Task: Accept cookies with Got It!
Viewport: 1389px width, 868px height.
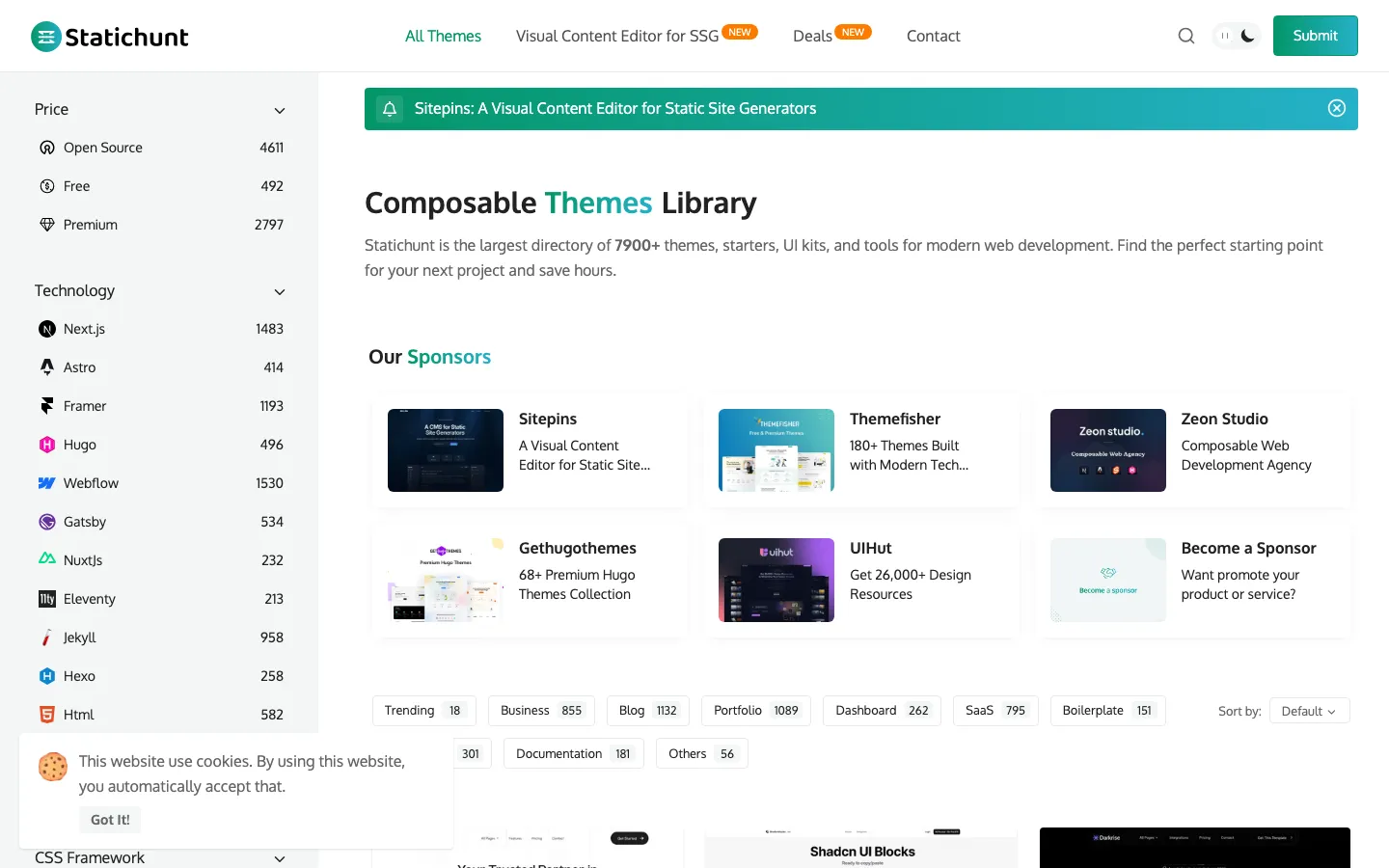Action: pyautogui.click(x=110, y=820)
